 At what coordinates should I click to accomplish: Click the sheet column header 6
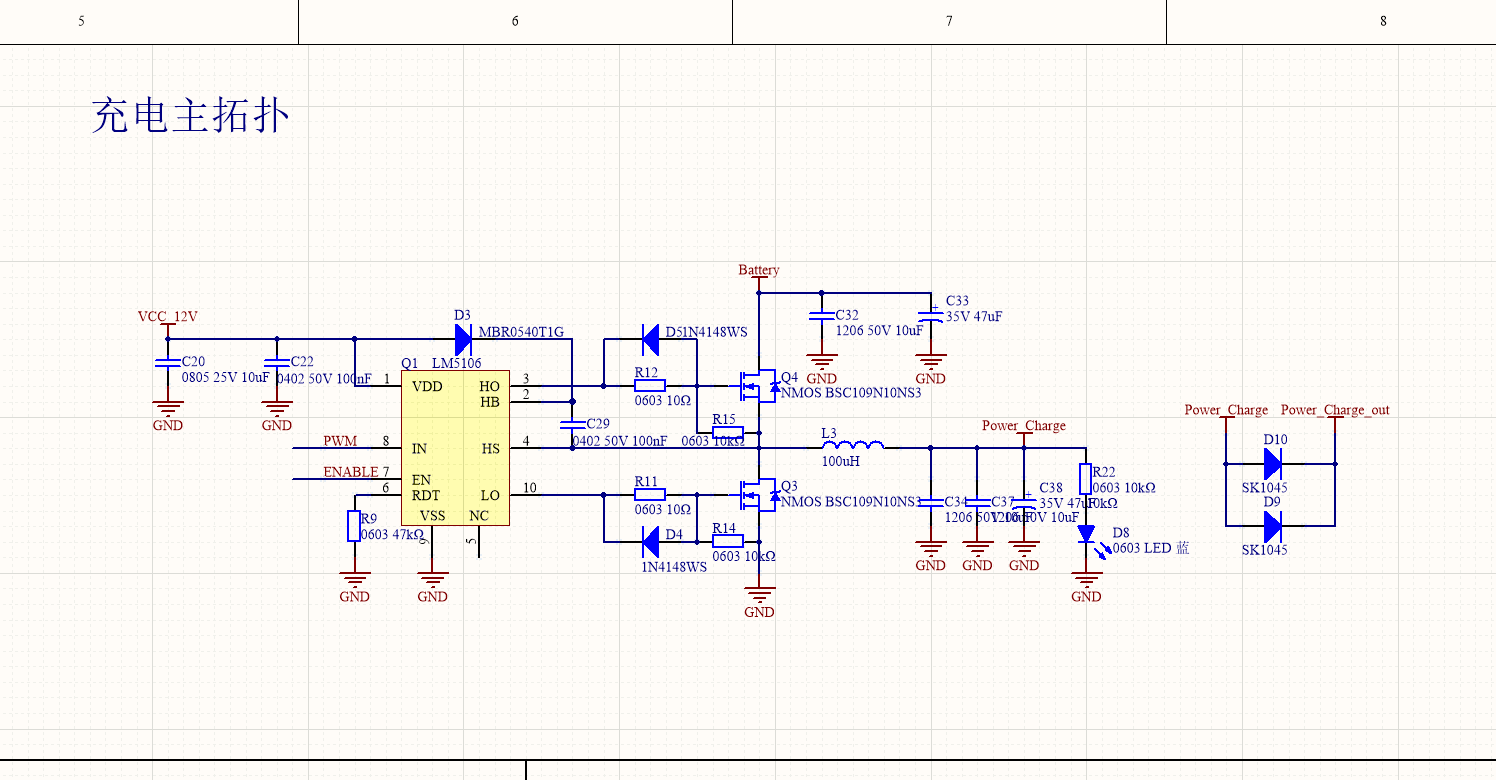[x=515, y=21]
